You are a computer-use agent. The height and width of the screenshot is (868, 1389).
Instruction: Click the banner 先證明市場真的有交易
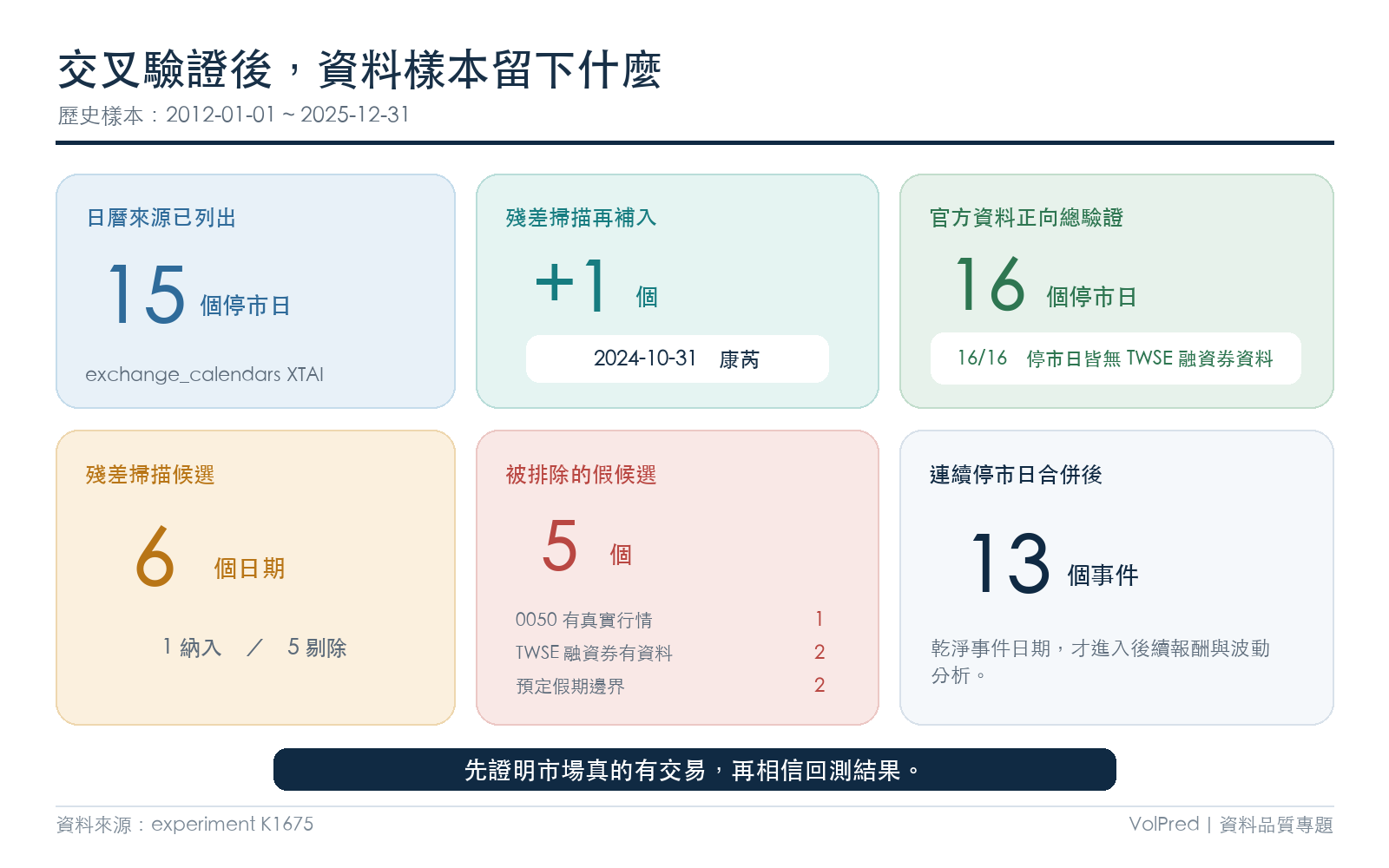pos(694,770)
